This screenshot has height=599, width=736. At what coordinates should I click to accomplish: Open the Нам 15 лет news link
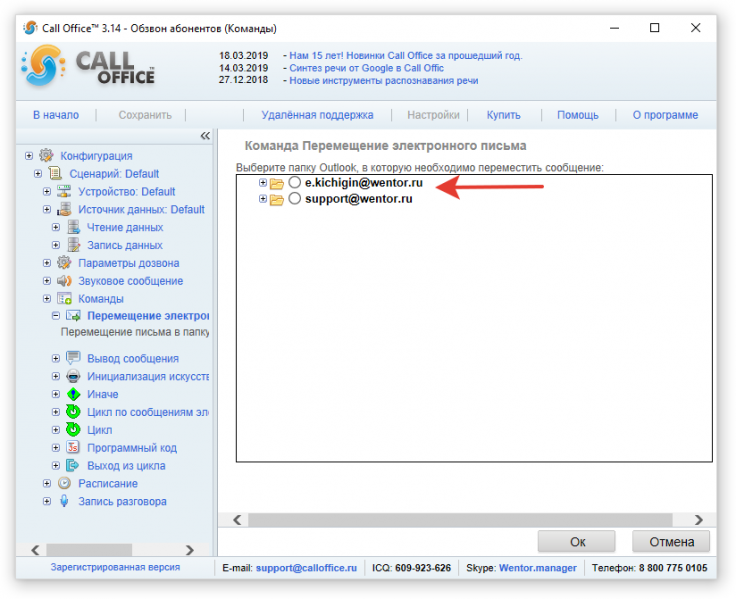click(x=406, y=55)
